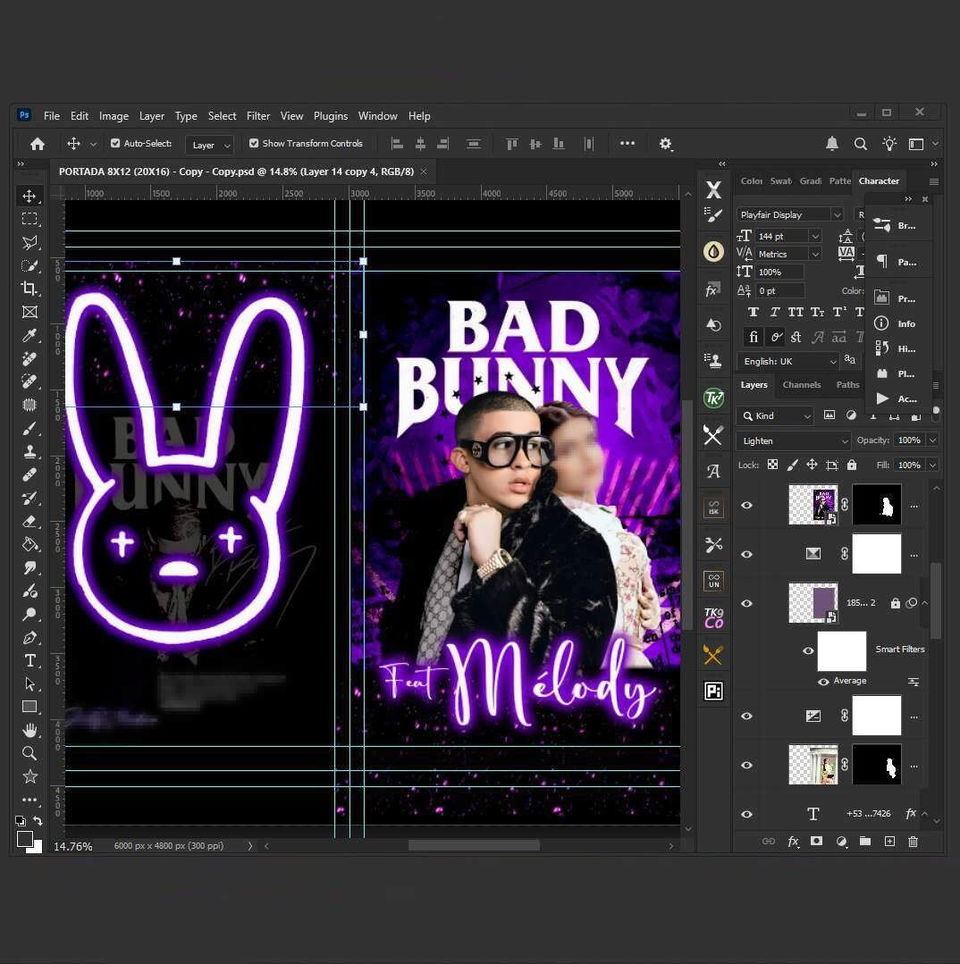Toggle the Auto-Select checkbox
The image size is (960, 964).
[115, 143]
